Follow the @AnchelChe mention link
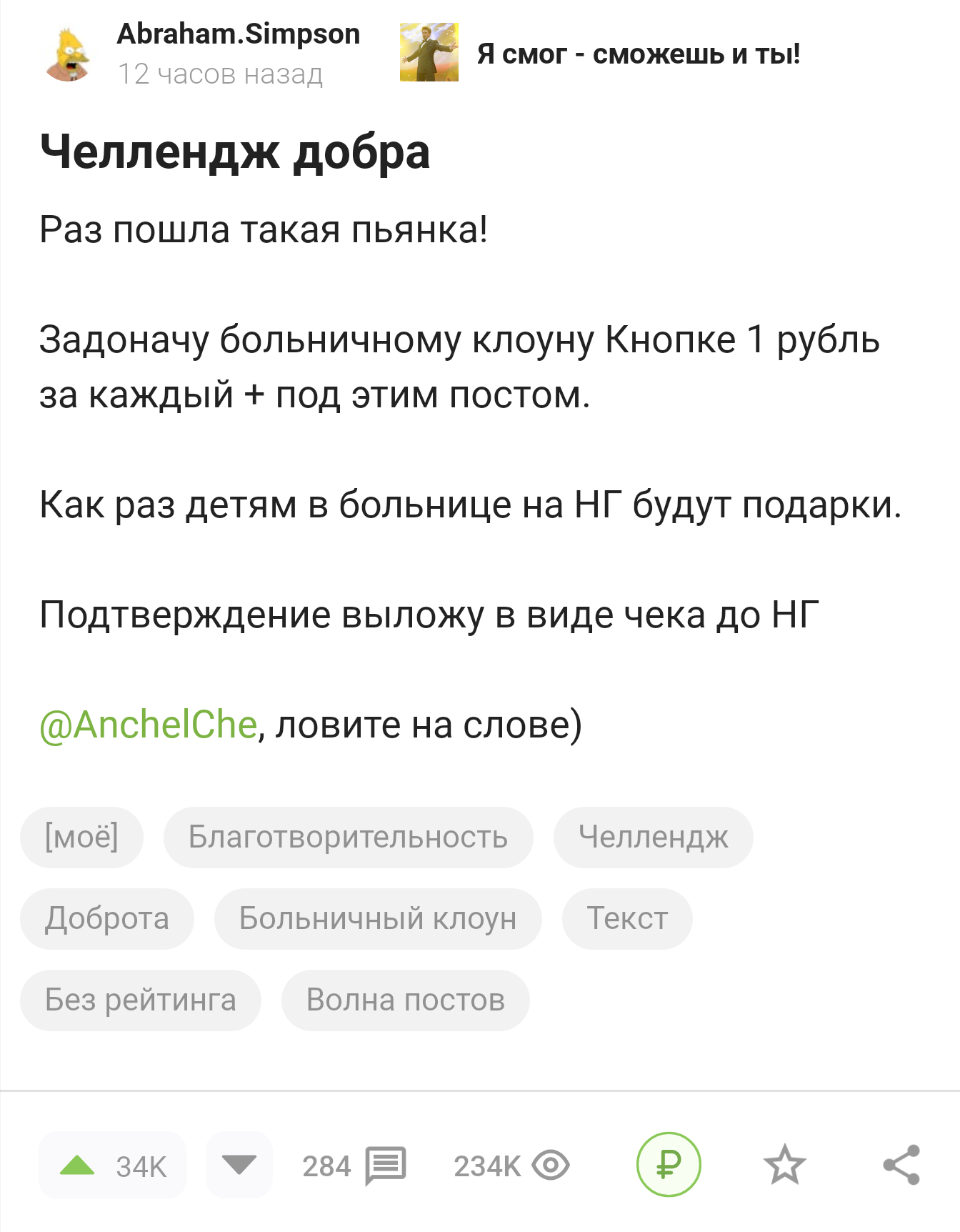This screenshot has height=1232, width=960. click(148, 725)
